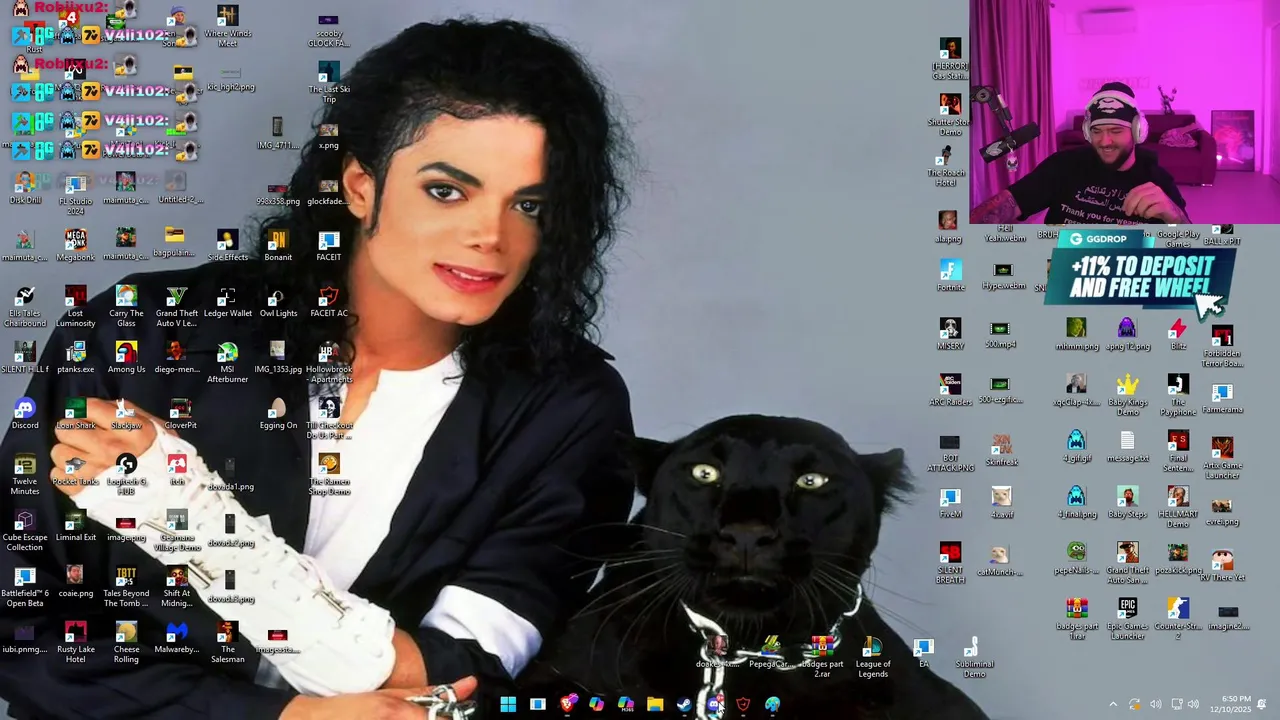The width and height of the screenshot is (1280, 720).
Task: Launch the Counter-Strike 2 shortcut
Action: 1178,619
